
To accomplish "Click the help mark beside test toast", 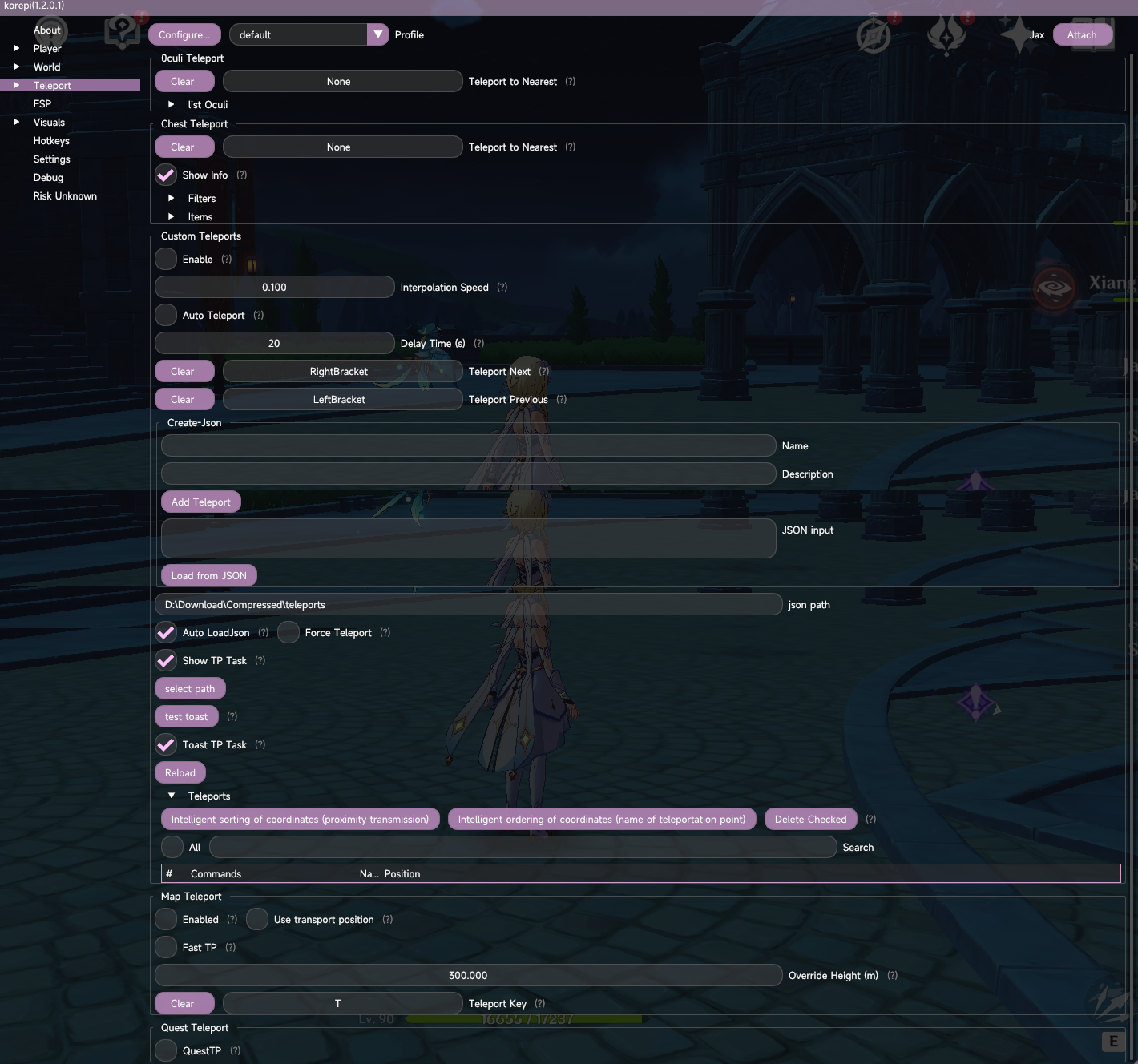I will coord(232,717).
